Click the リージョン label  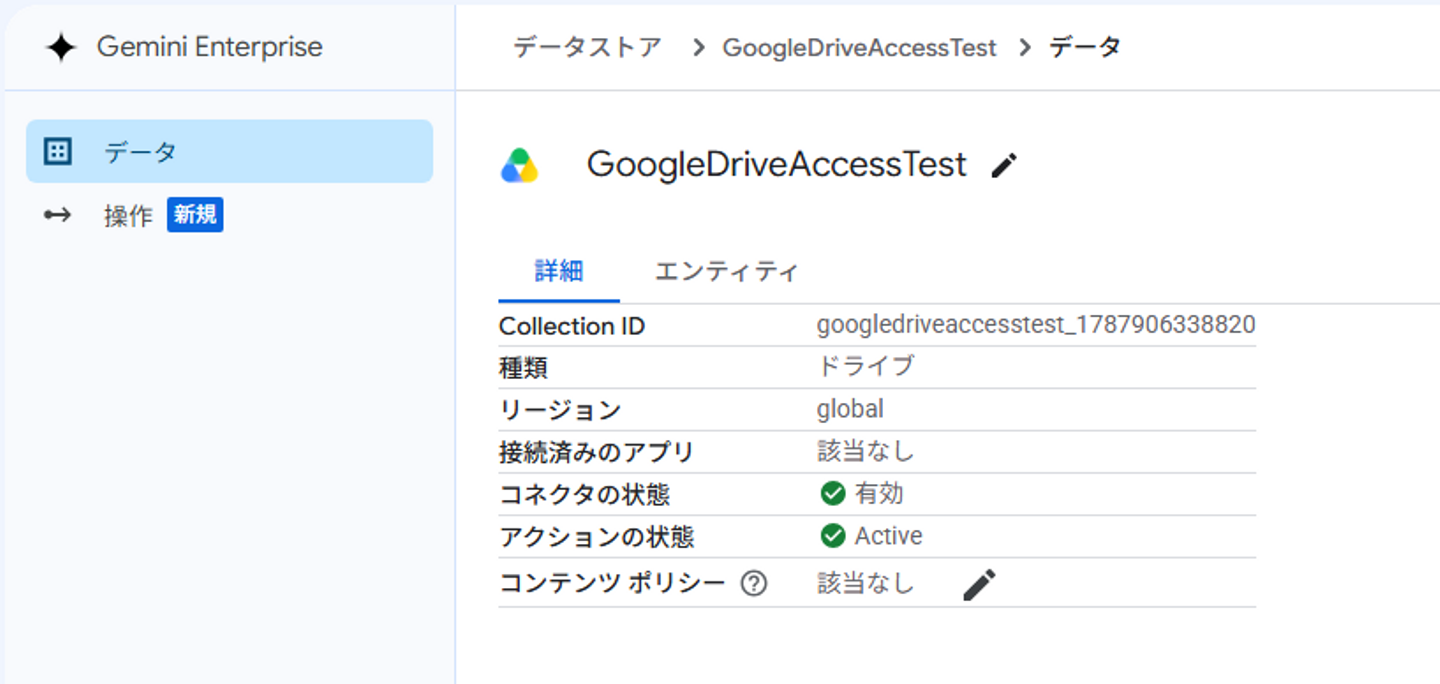coord(560,410)
